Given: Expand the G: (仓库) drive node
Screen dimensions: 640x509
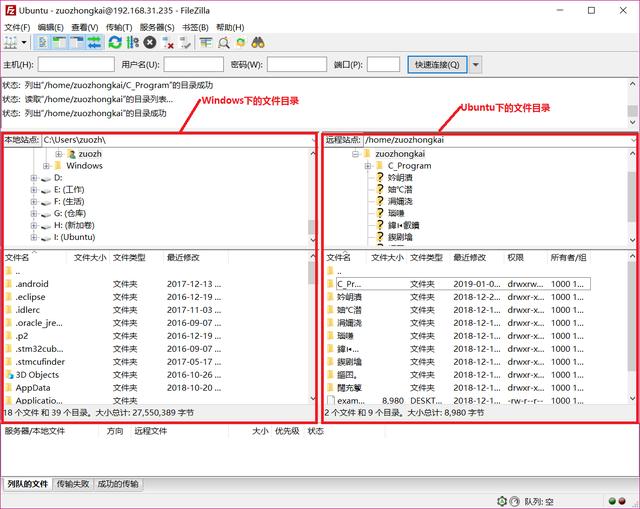Looking at the screenshot, I should click(34, 213).
